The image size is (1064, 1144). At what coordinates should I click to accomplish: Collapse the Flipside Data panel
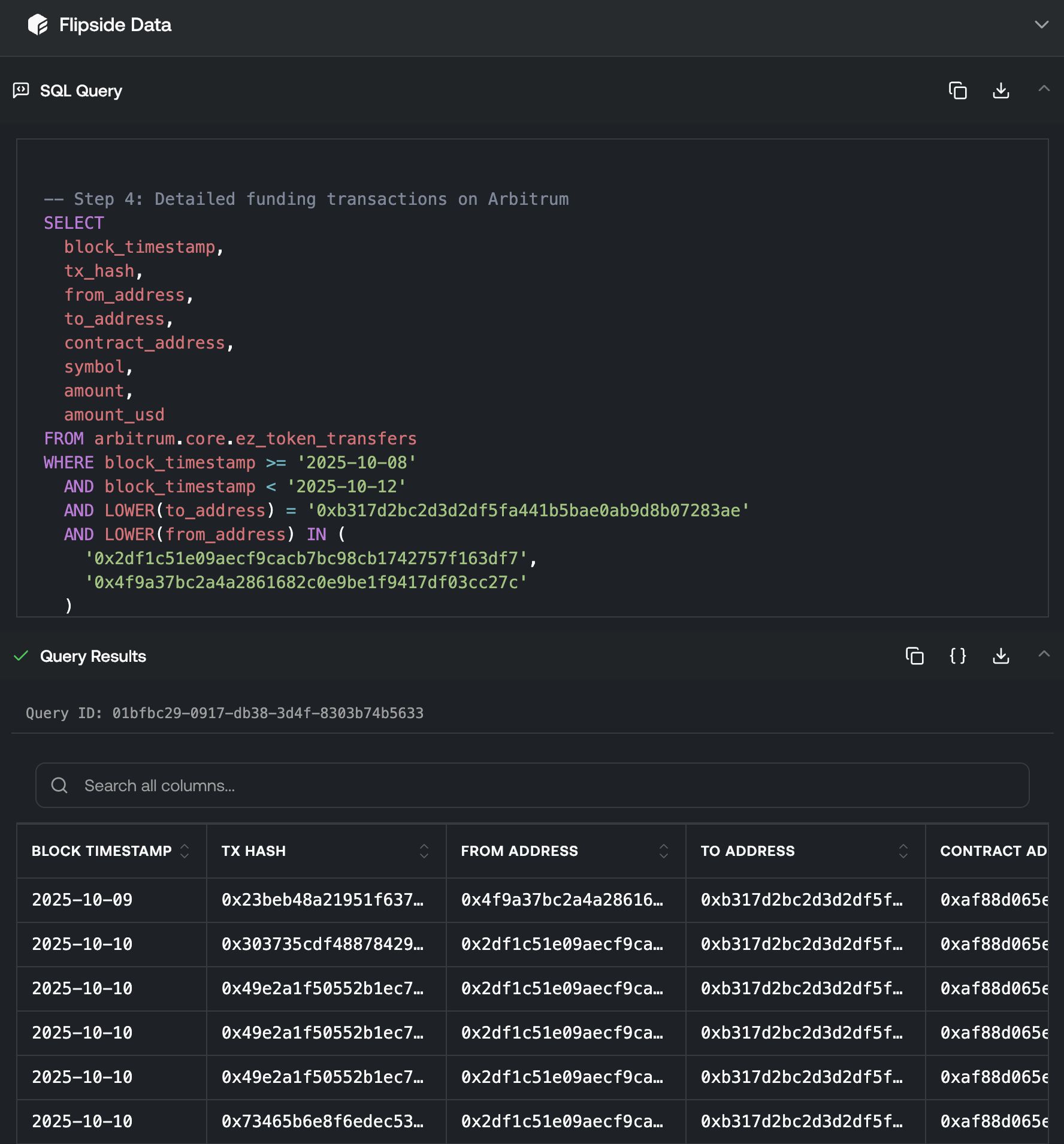[x=1041, y=25]
